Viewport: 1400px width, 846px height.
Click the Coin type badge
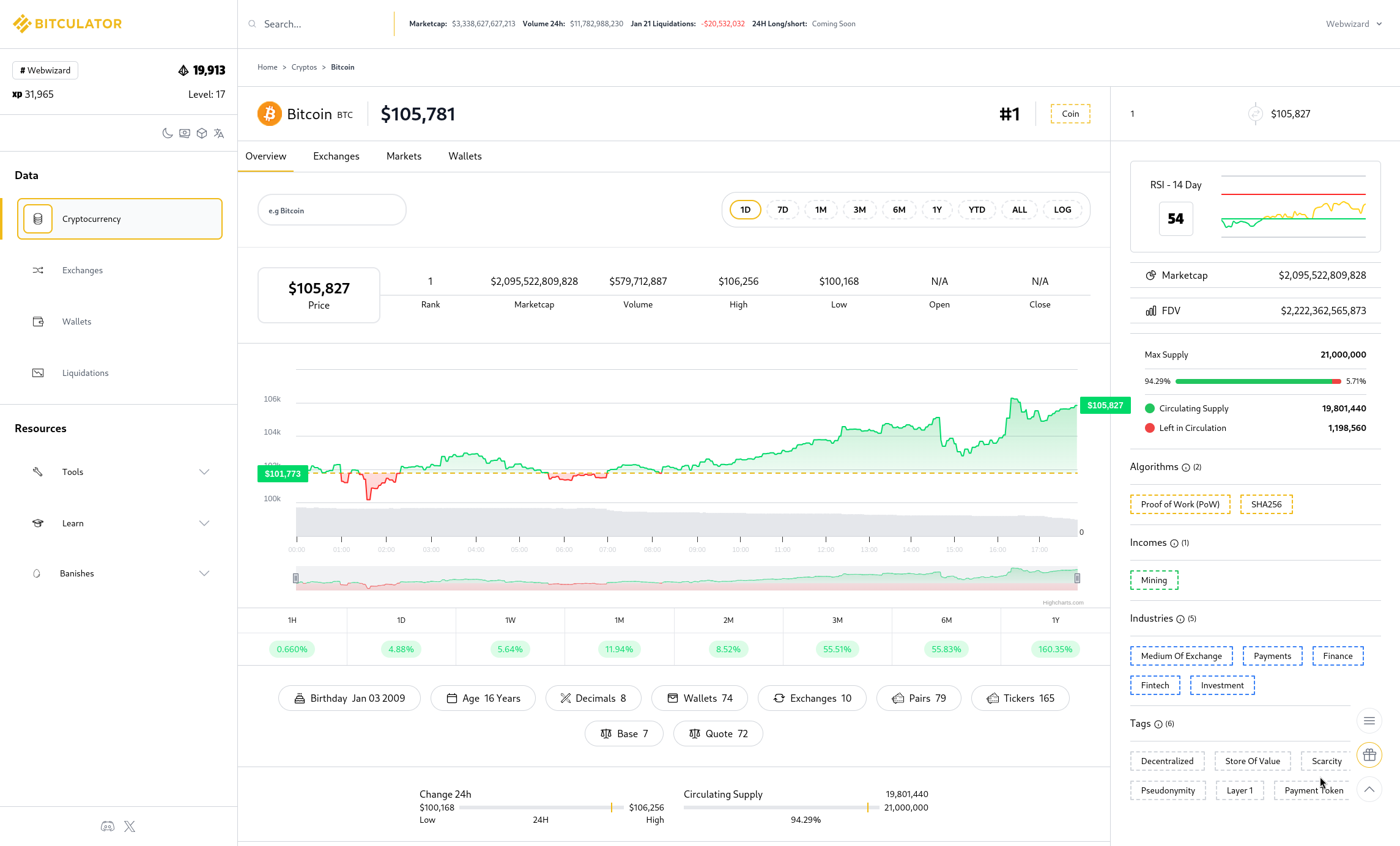coord(1070,114)
